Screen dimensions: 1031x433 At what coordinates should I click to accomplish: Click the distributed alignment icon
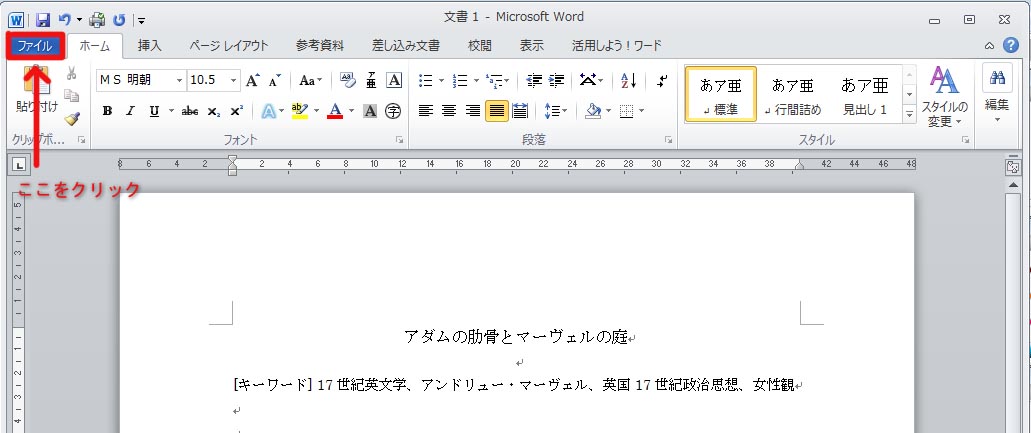(520, 111)
